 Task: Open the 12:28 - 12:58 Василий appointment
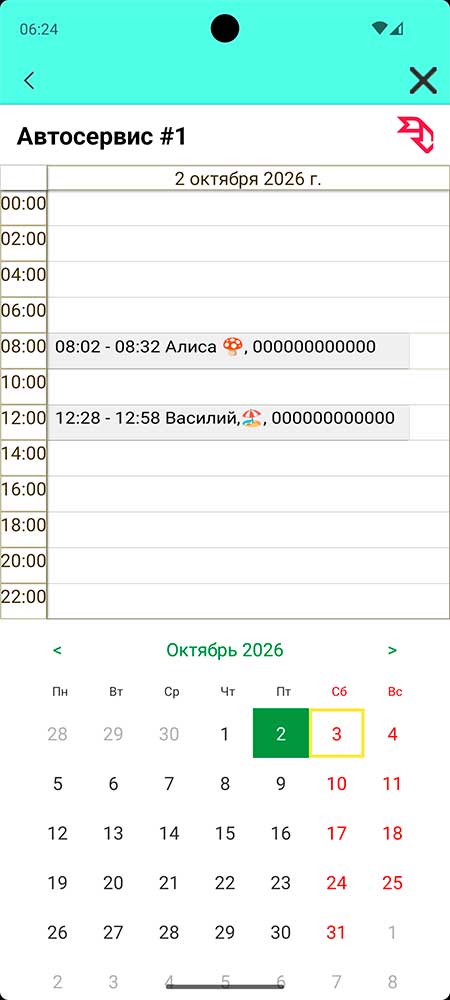pos(228,422)
